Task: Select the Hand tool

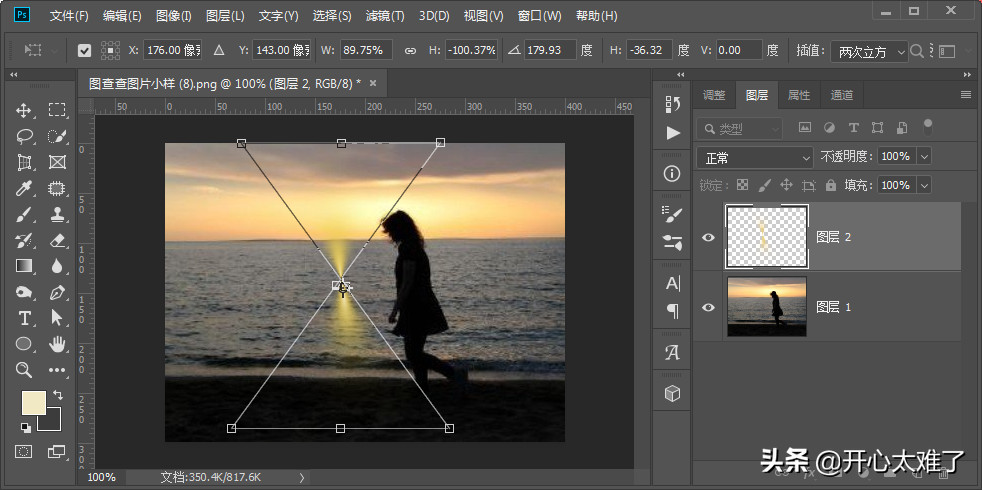Action: 57,344
